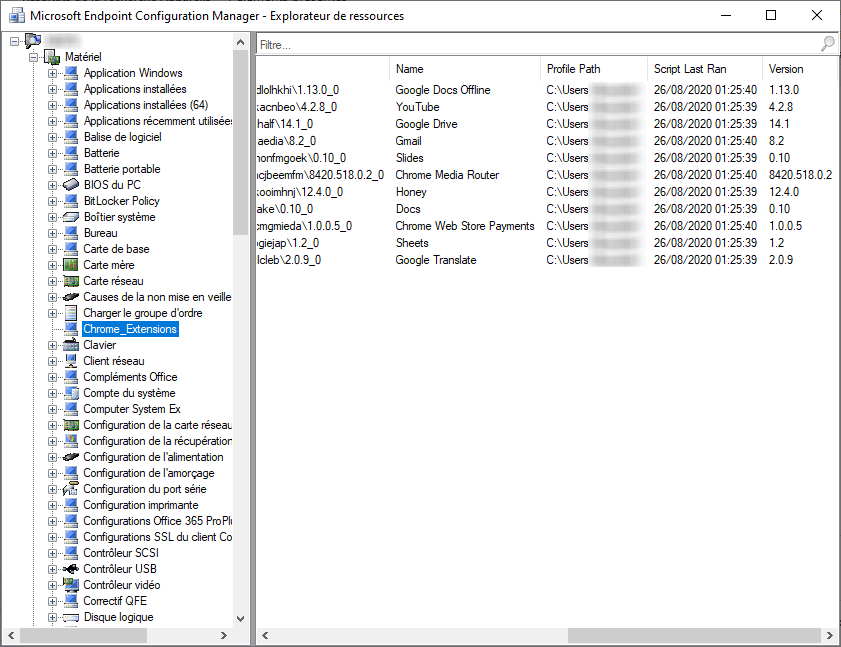
Task: Select the Sheets extension row
Action: pyautogui.click(x=546, y=243)
